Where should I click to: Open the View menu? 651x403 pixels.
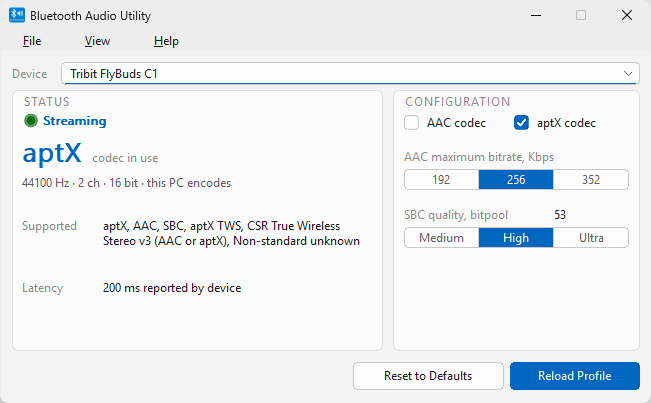97,41
